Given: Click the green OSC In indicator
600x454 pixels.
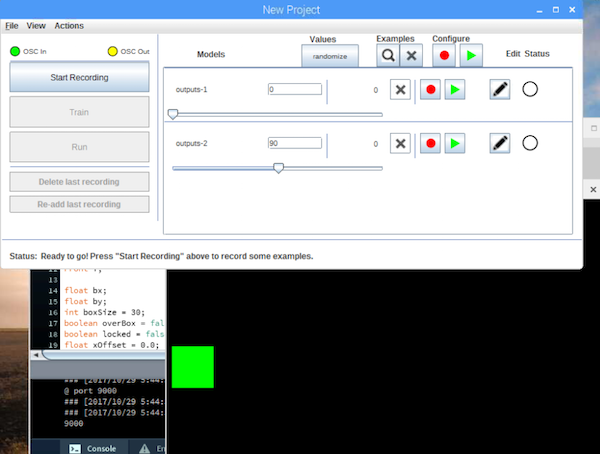Looking at the screenshot, I should [15, 51].
